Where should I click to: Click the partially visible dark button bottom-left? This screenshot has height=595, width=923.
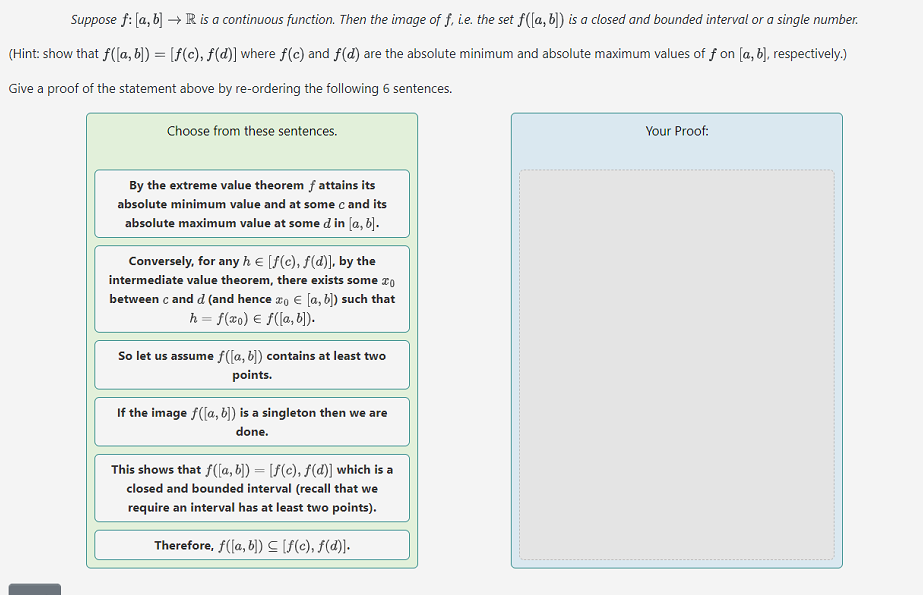pos(34,588)
